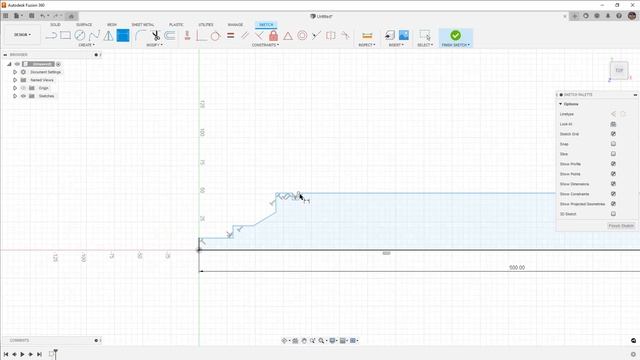Screen dimensions: 640x360
Task: Expand the Named Views tree node
Action: point(15,80)
